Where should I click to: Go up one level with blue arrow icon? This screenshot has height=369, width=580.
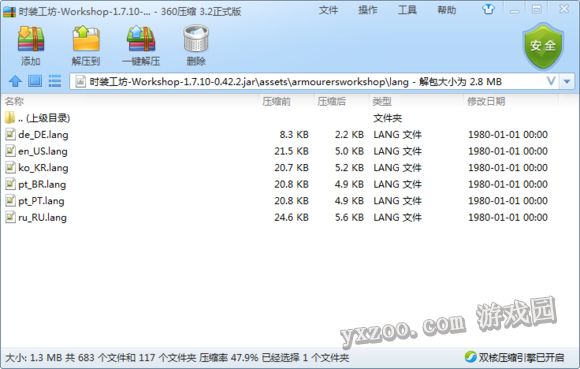(15, 81)
